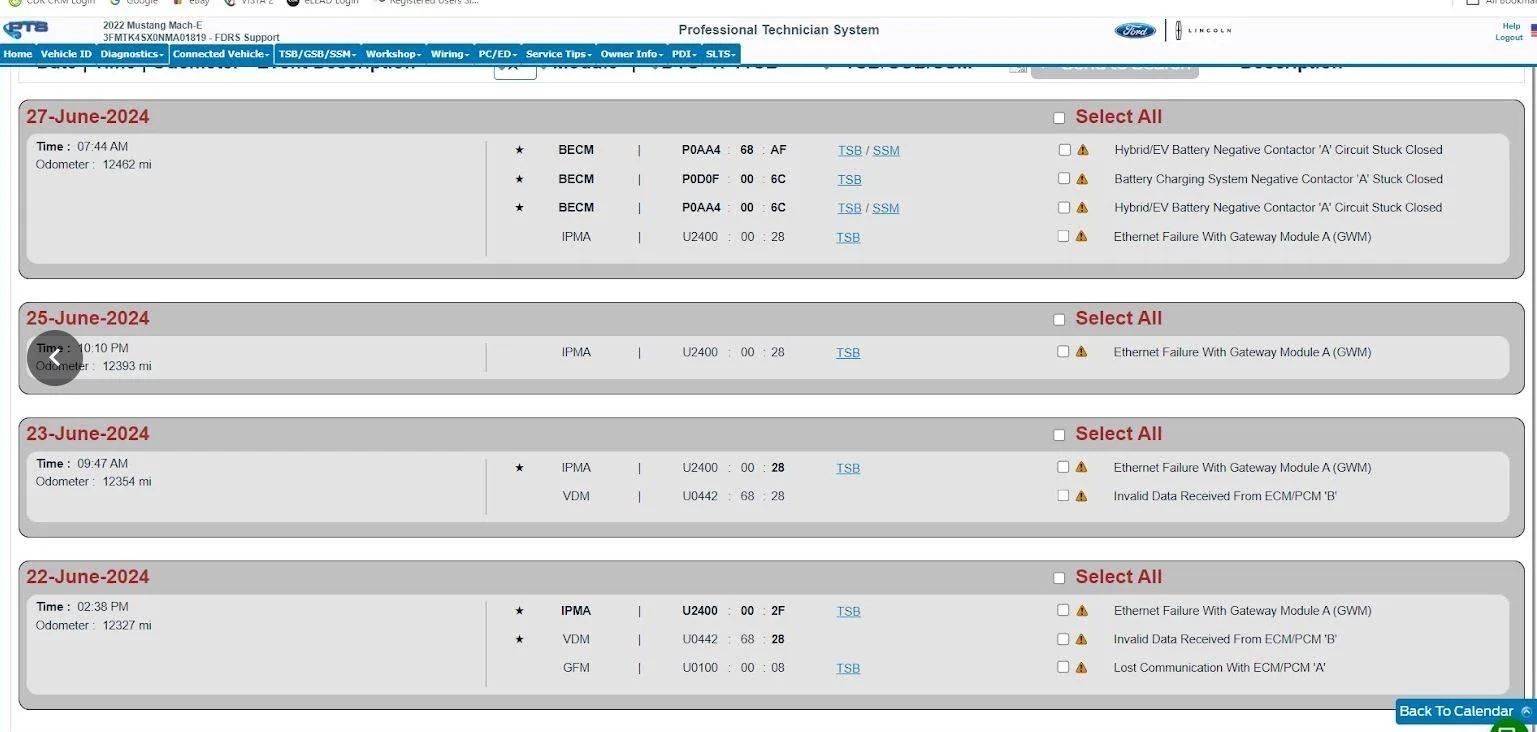Check the 25-June Ethernet Failure checkbox
1537x732 pixels.
point(1063,351)
